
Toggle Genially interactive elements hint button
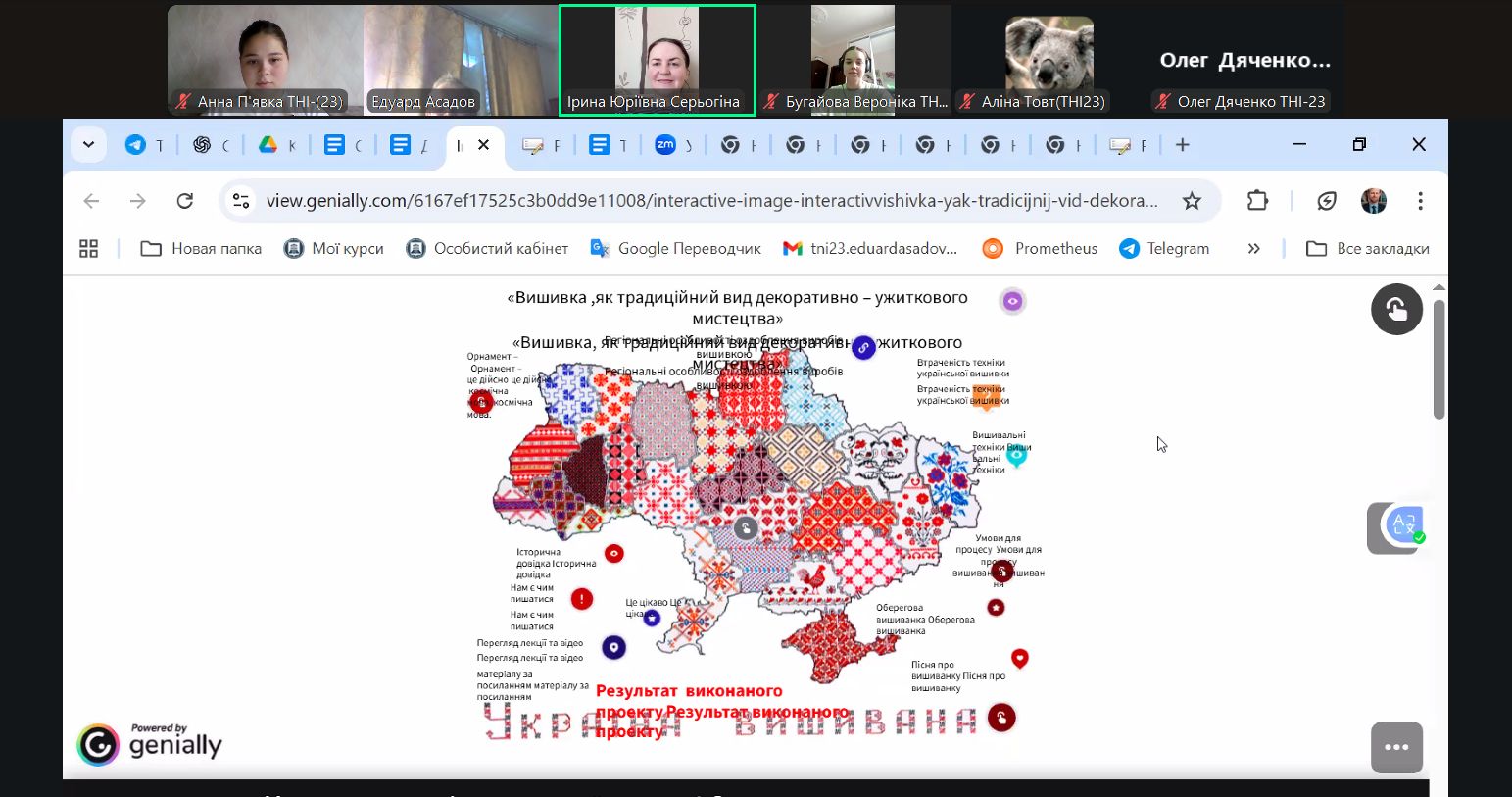[1396, 310]
